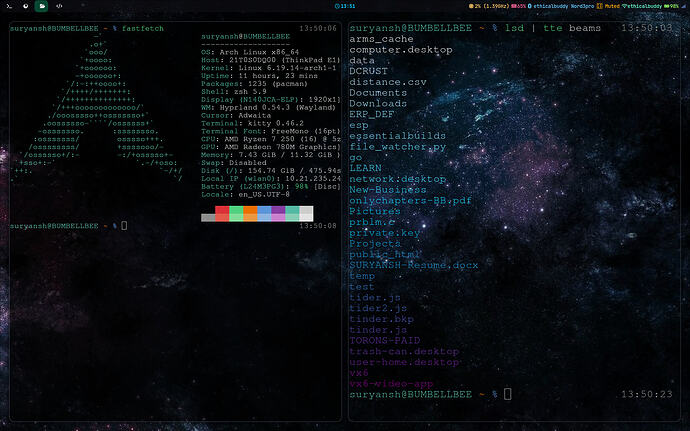Switch to the code workspace icon
The image size is (690, 431).
pyautogui.click(x=59, y=6)
